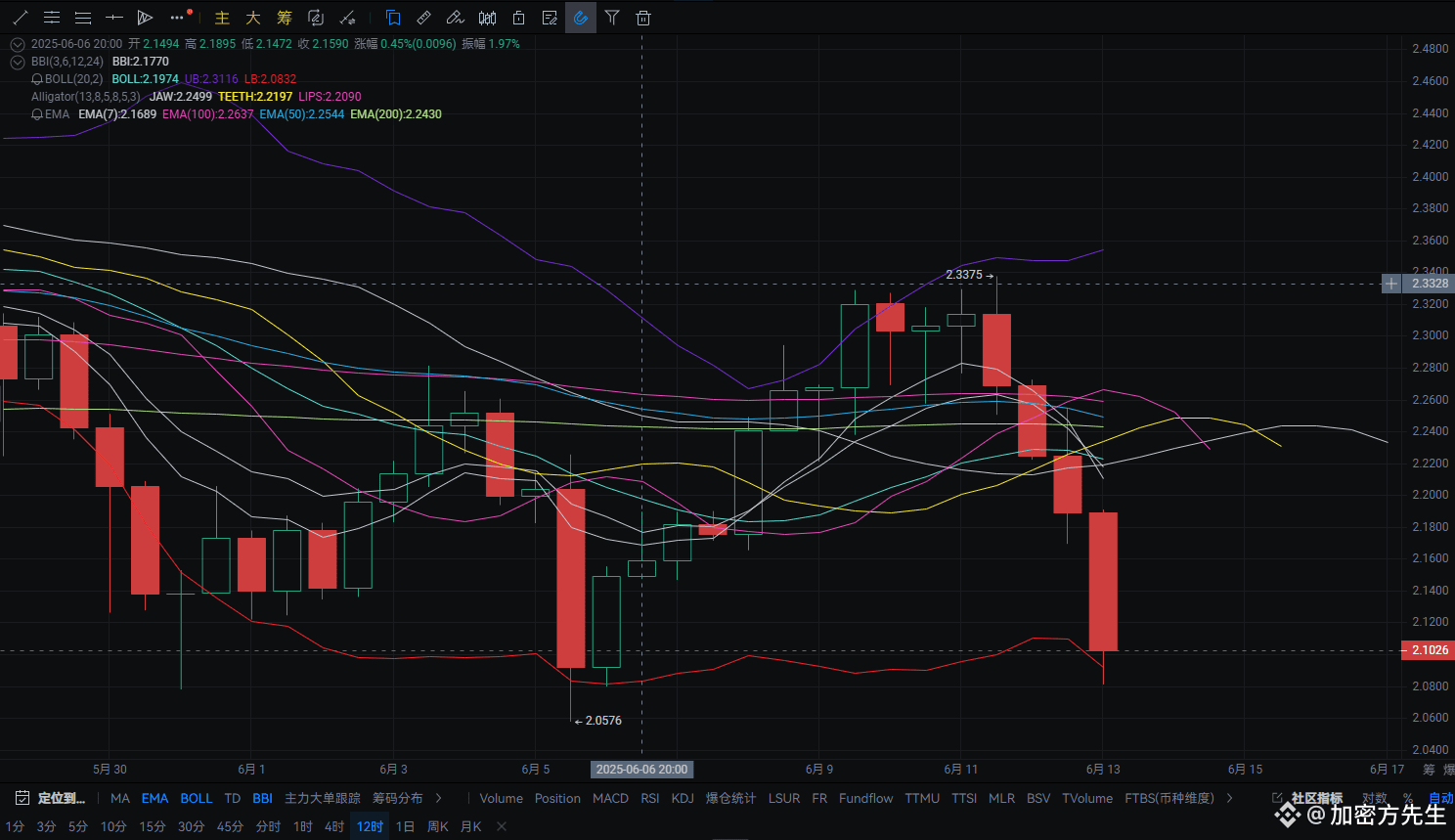This screenshot has width=1455, height=840.
Task: Click the note edit icon
Action: click(x=550, y=18)
